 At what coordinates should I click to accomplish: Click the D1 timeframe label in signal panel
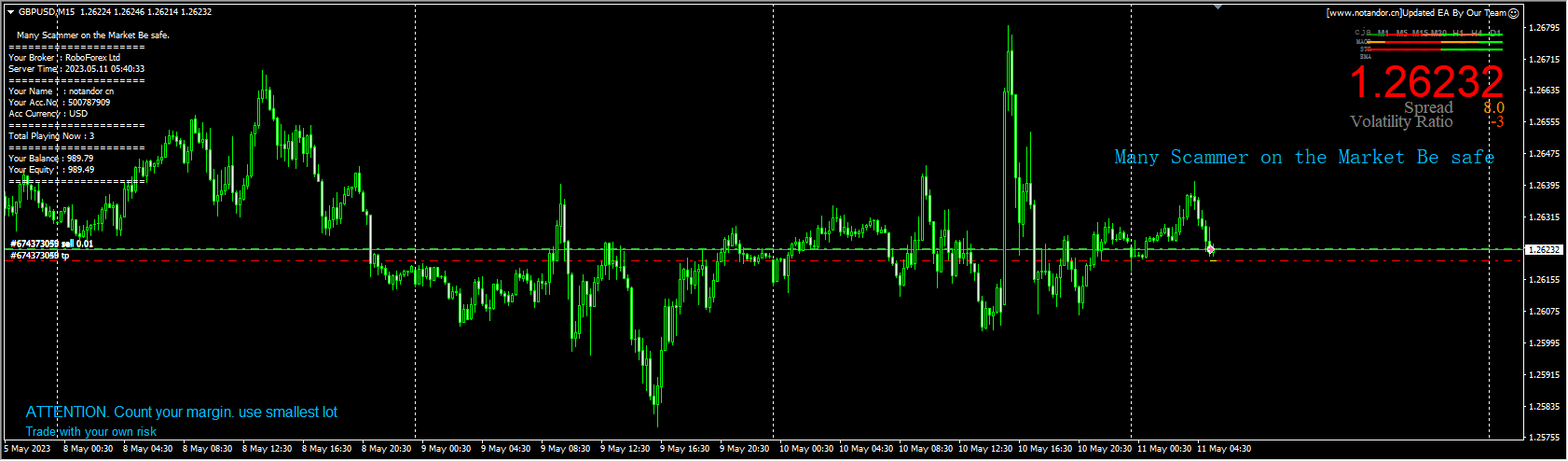coord(1495,33)
